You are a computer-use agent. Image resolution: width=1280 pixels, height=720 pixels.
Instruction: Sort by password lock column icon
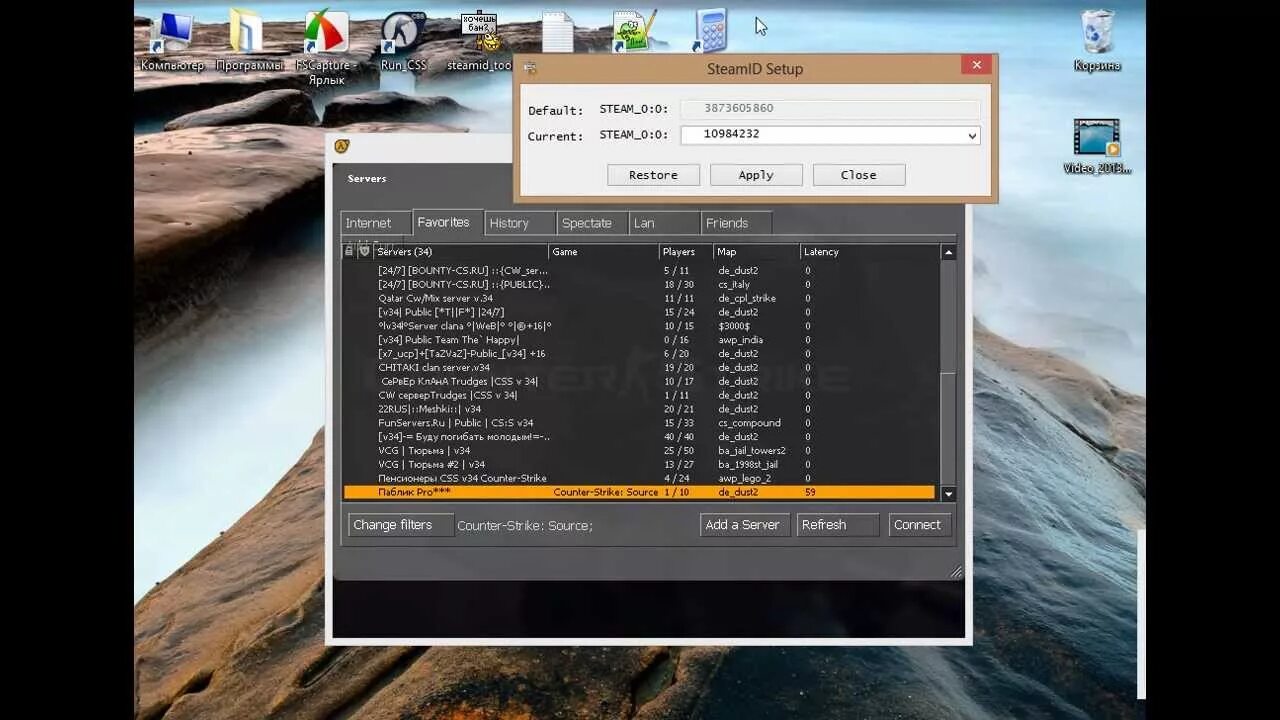coord(349,252)
